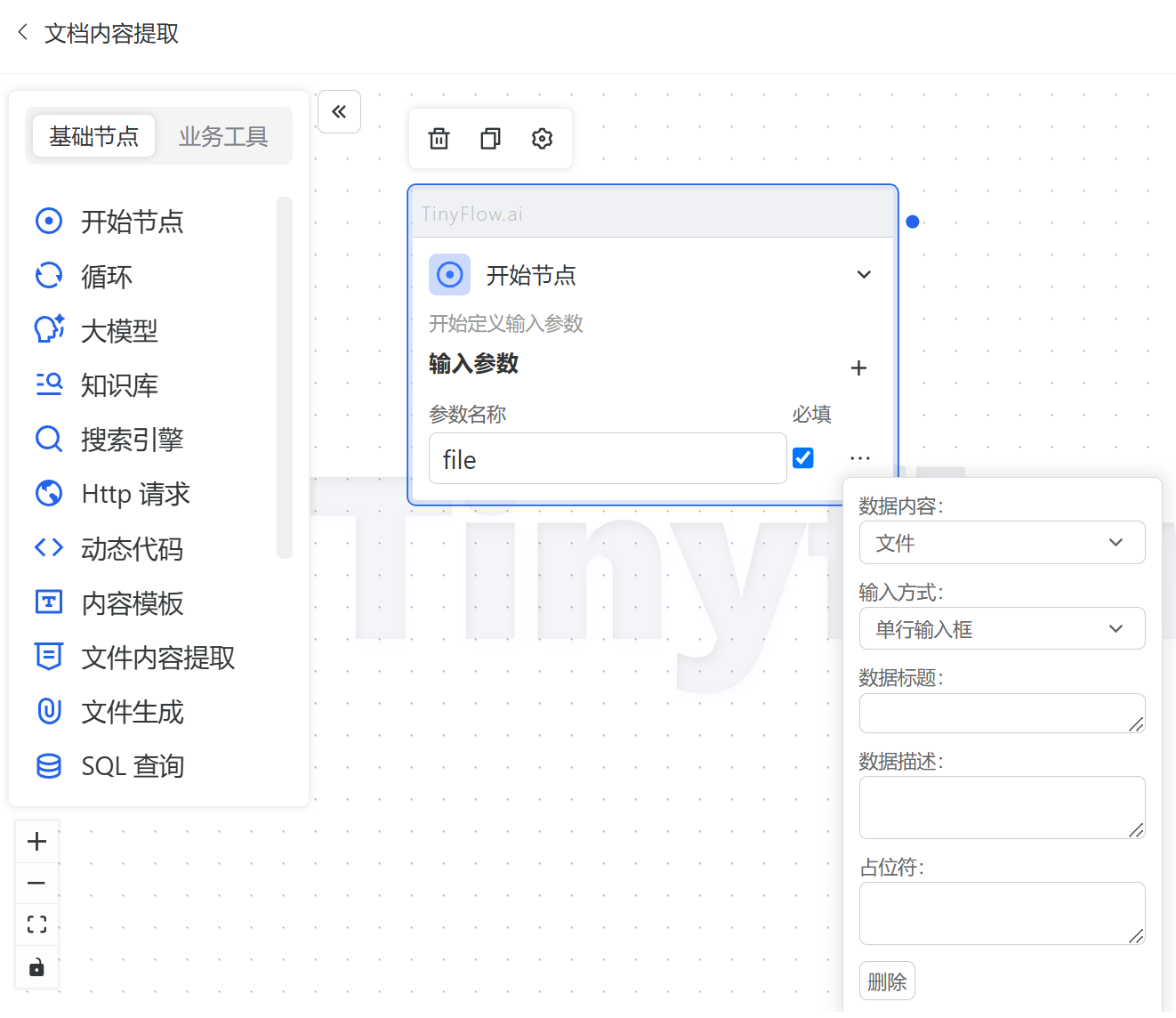Open the 数据内容 dropdown showing 文件
The image size is (1176, 1018).
pos(1002,543)
